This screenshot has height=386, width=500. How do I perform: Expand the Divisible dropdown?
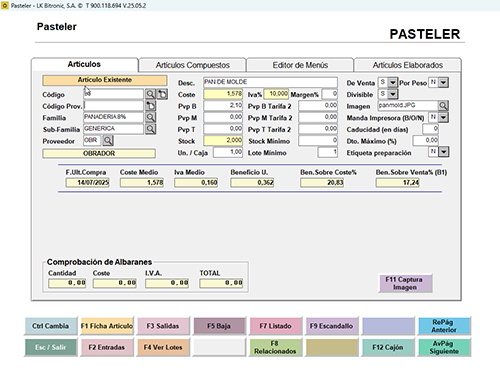click(x=393, y=94)
